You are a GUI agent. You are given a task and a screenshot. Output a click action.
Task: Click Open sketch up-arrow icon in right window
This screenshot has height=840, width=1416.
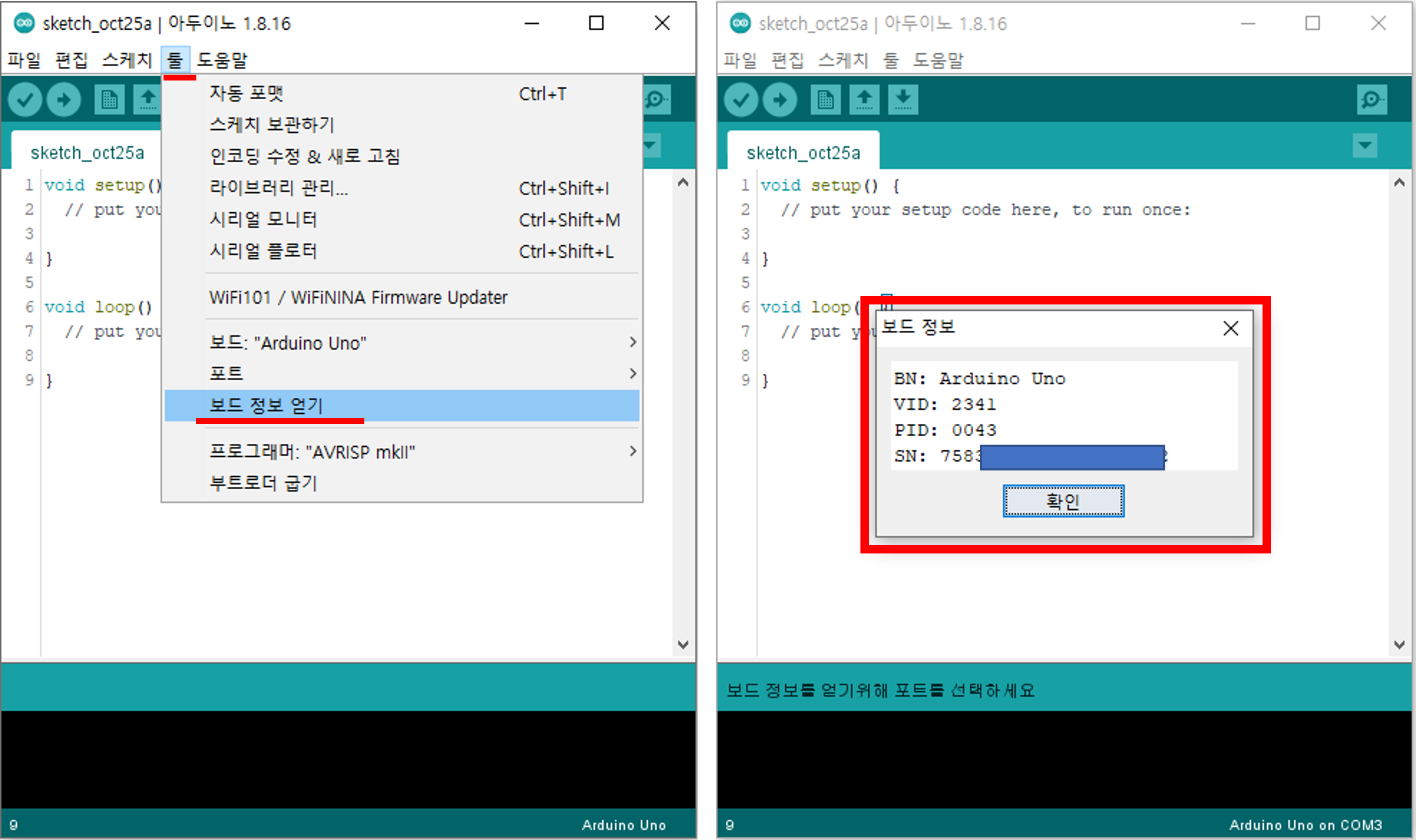pos(864,100)
